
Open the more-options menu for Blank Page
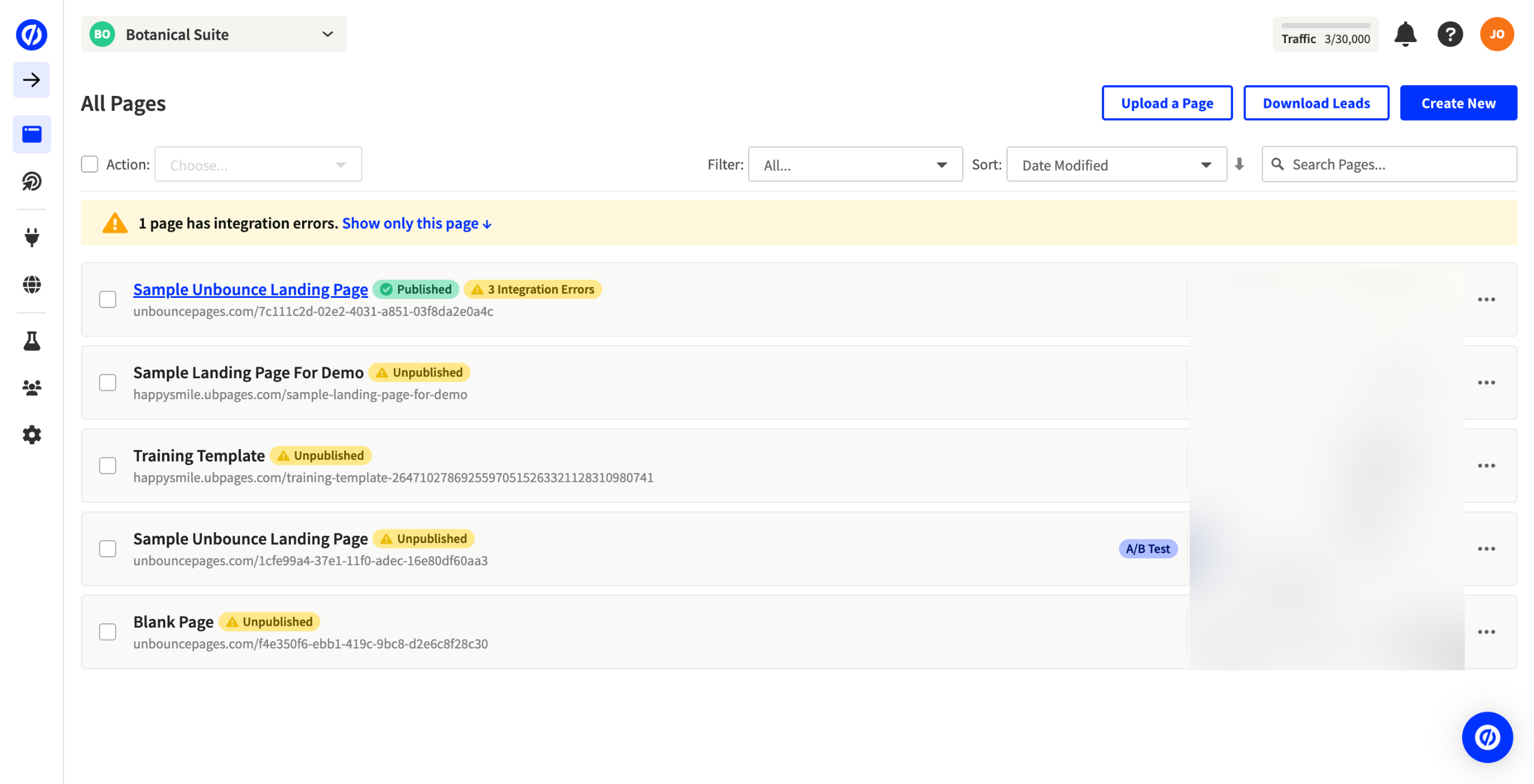click(1485, 632)
